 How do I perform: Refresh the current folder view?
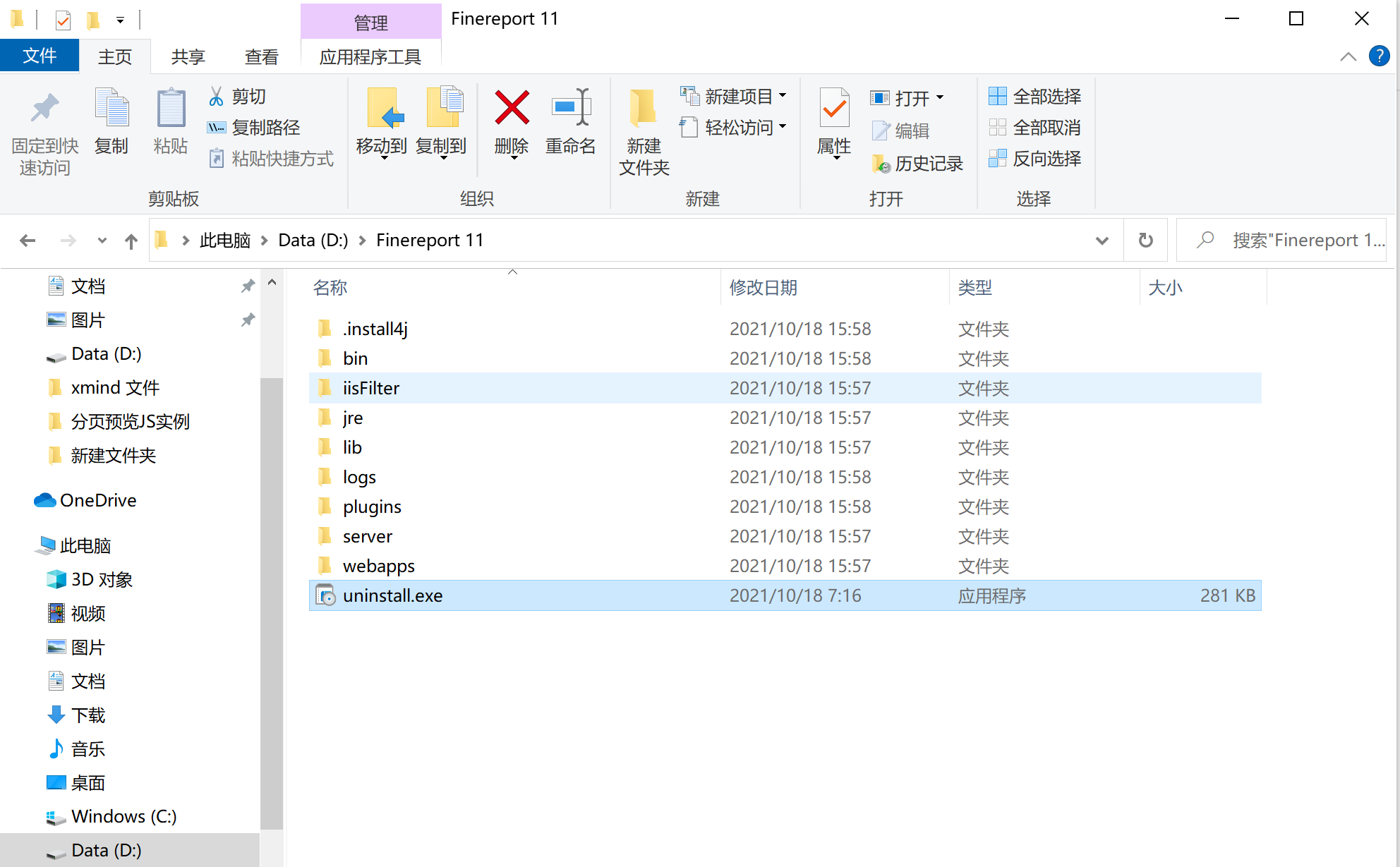pyautogui.click(x=1145, y=241)
